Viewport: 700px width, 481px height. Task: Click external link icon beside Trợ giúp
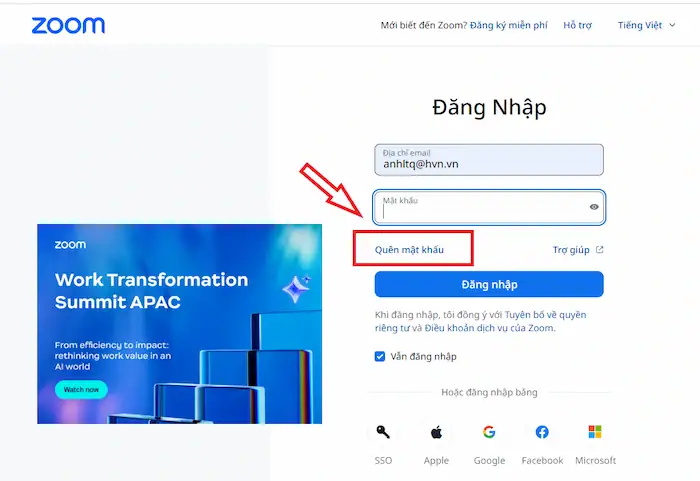click(x=599, y=250)
